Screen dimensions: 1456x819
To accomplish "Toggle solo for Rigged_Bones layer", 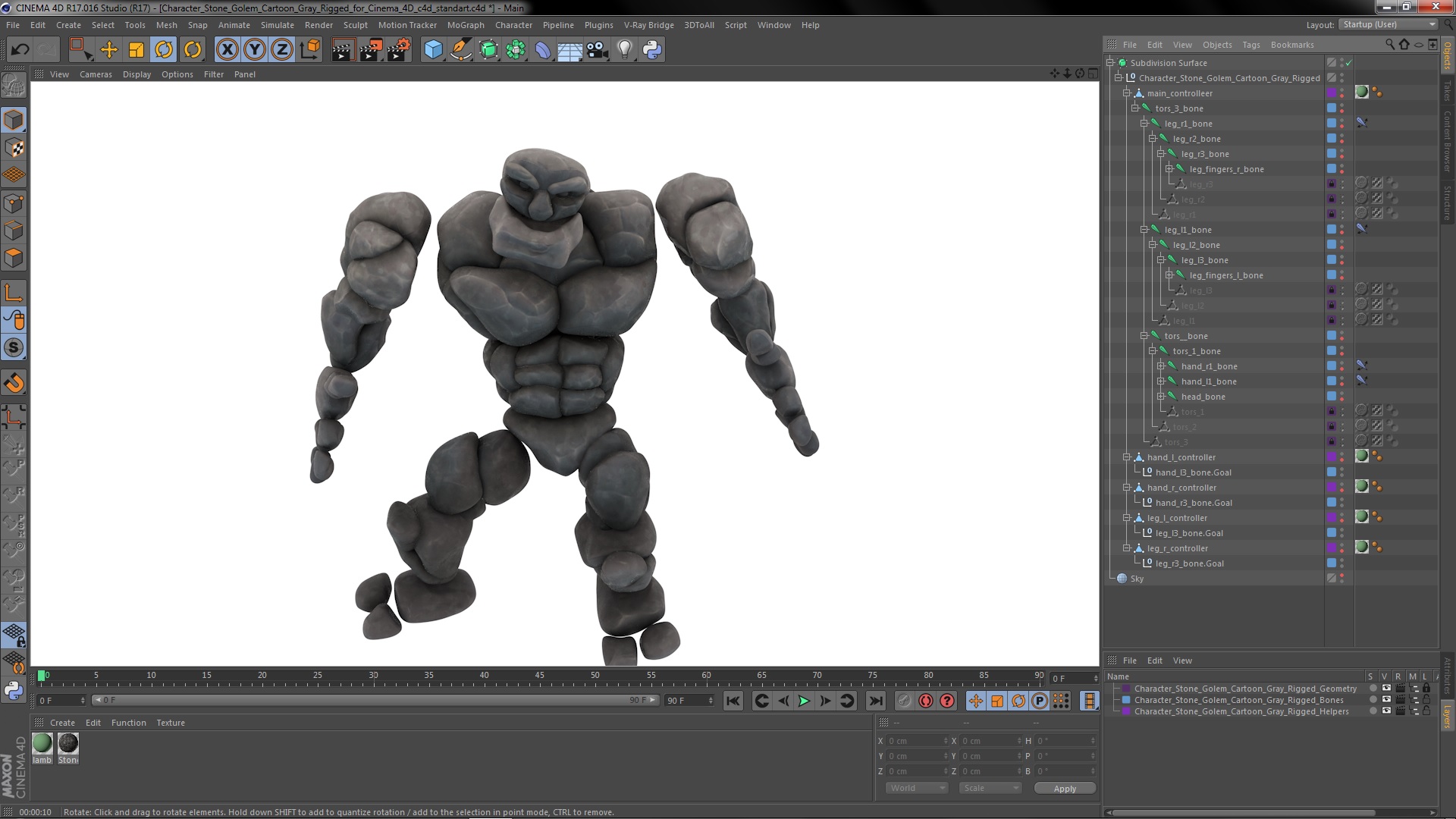I will (1373, 700).
